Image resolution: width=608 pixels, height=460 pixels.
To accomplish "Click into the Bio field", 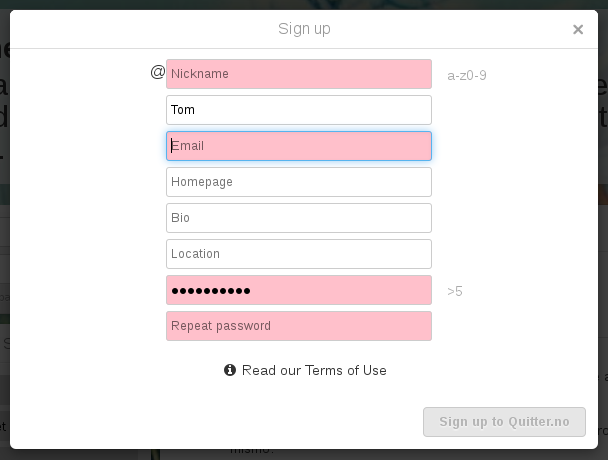I will tap(299, 218).
